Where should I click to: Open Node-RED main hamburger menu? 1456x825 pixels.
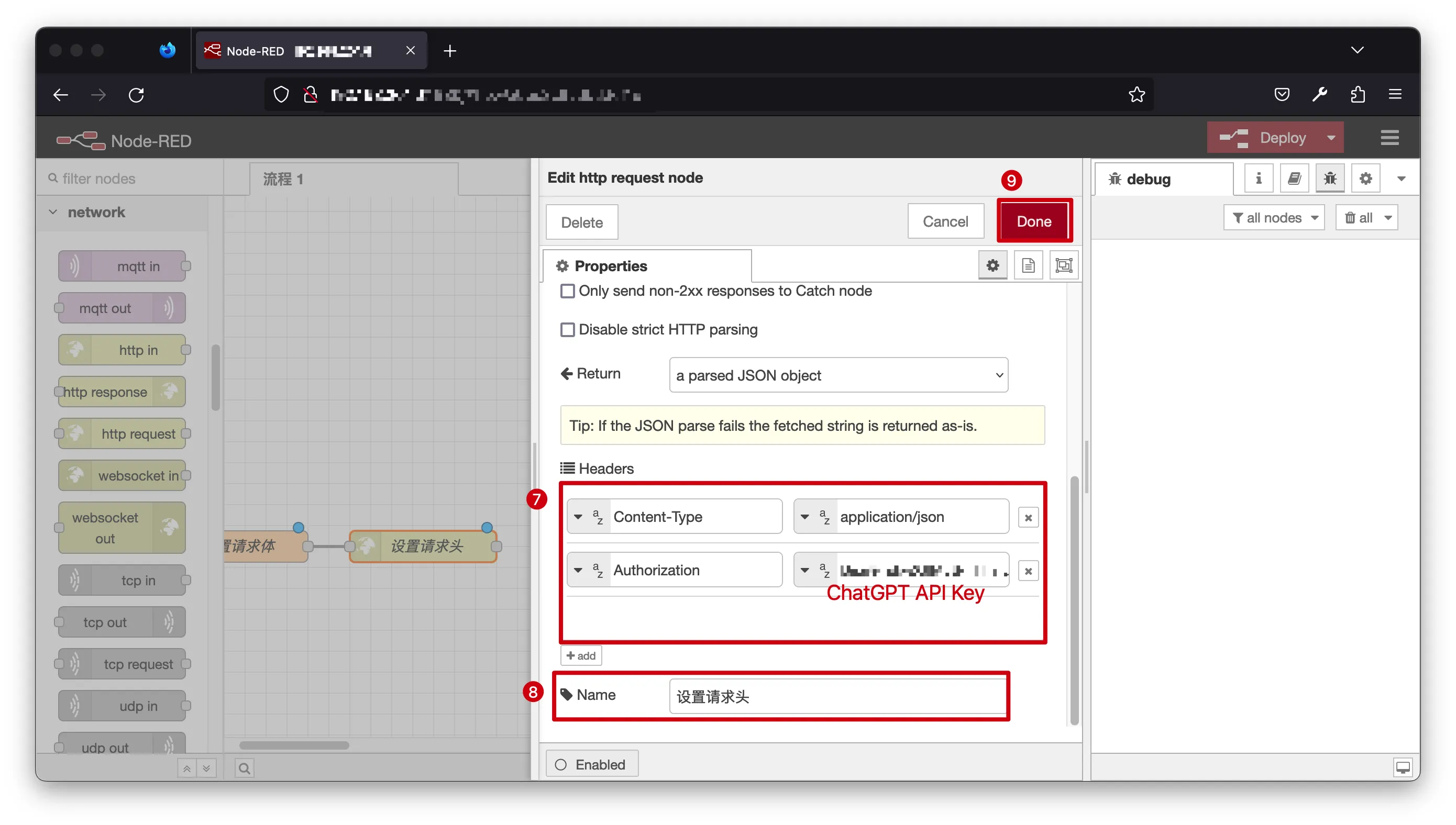click(1389, 138)
